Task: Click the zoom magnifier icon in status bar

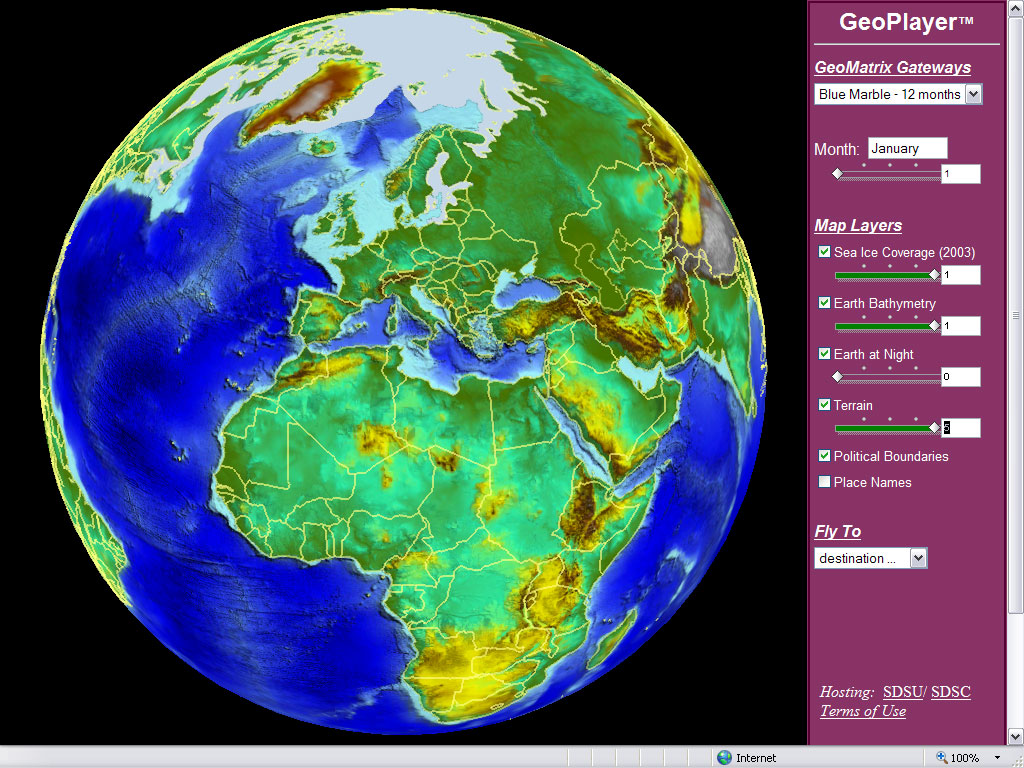Action: (942, 758)
